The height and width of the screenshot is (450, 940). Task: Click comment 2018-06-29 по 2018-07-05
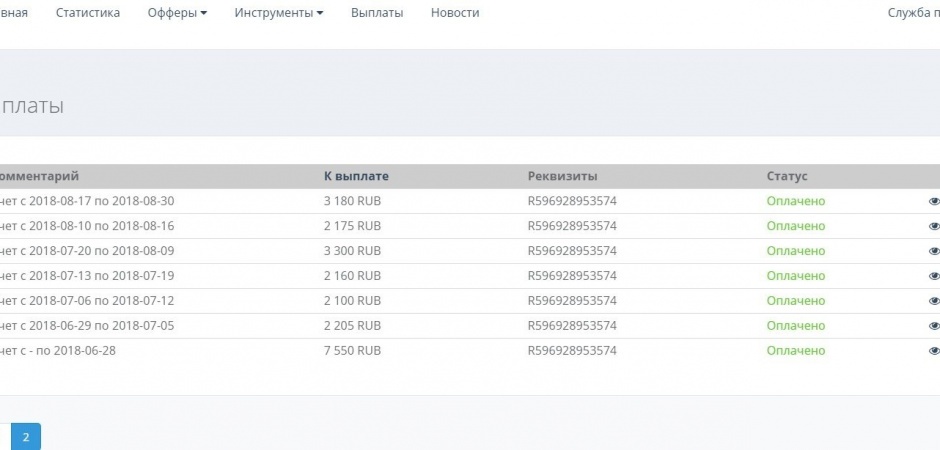(102, 326)
